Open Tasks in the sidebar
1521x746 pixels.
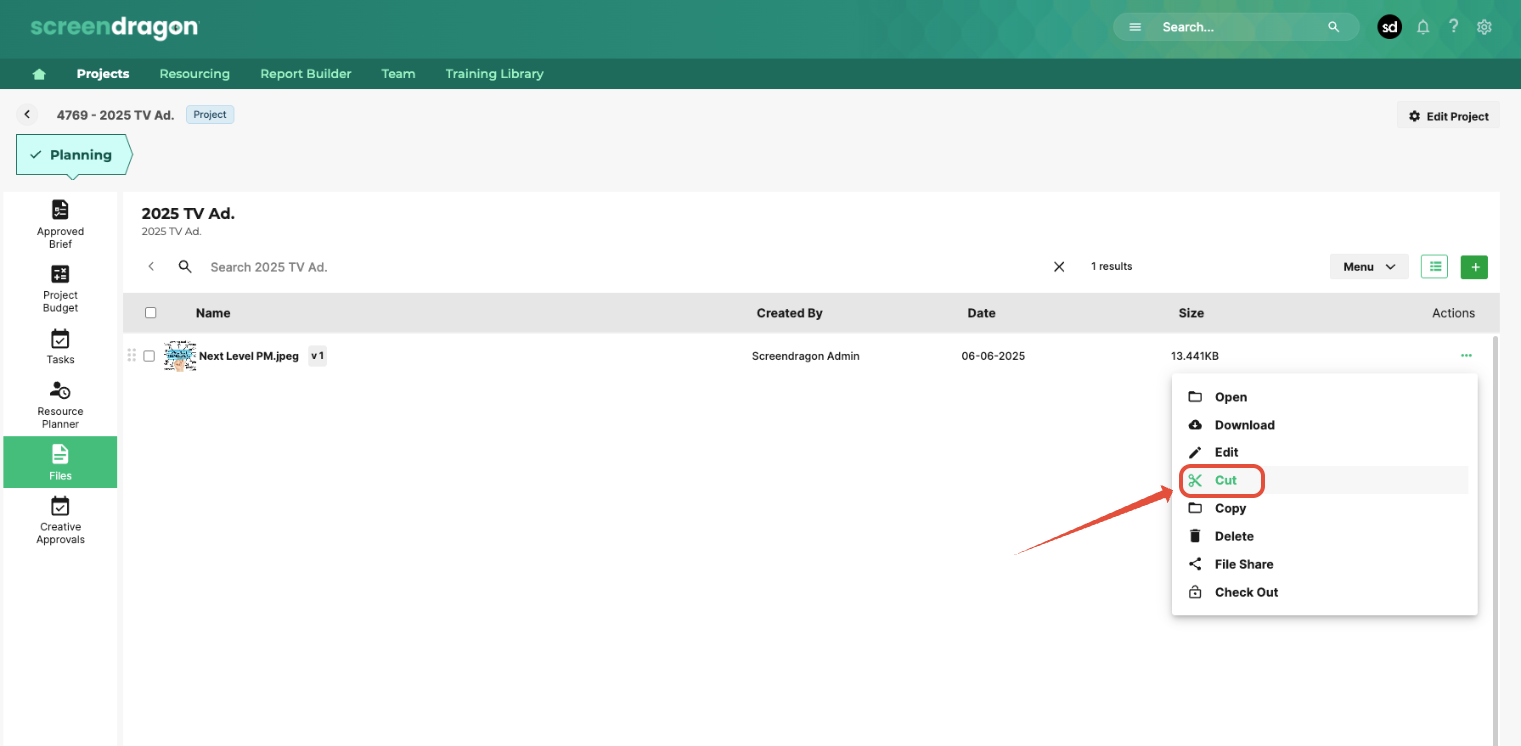coord(60,346)
